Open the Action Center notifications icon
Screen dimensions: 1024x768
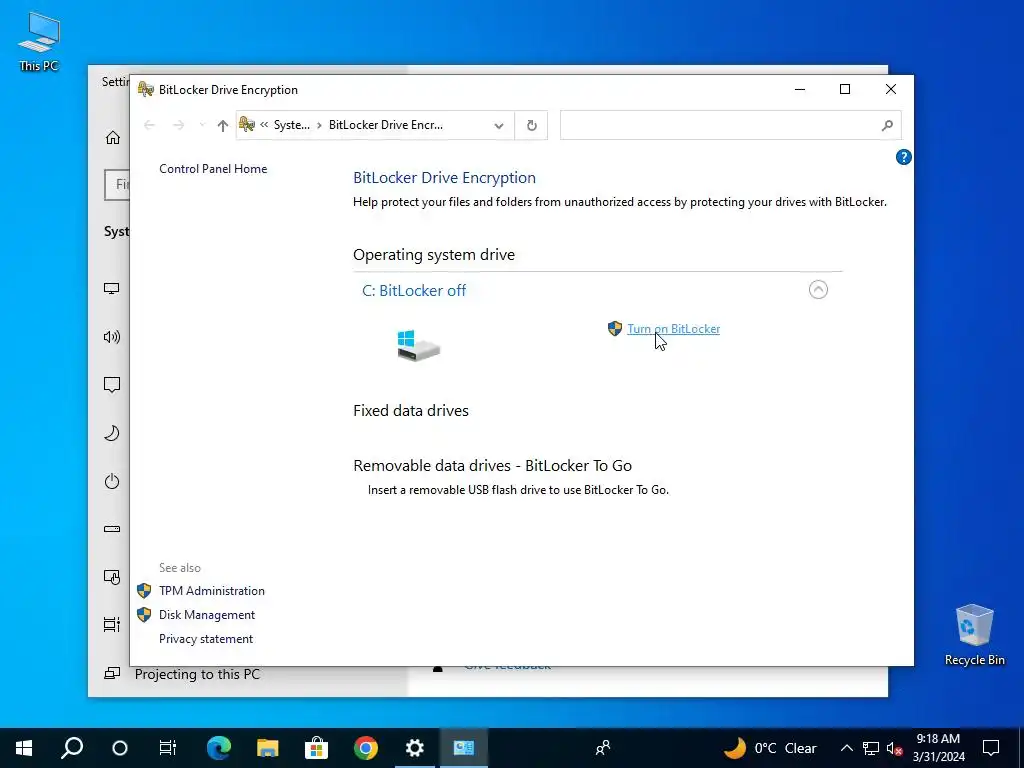pyautogui.click(x=991, y=748)
